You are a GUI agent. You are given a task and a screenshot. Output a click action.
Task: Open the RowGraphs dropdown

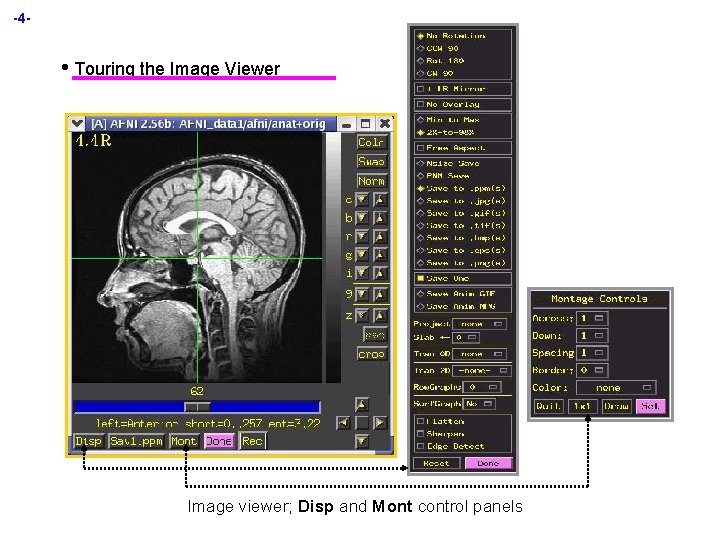(x=482, y=387)
